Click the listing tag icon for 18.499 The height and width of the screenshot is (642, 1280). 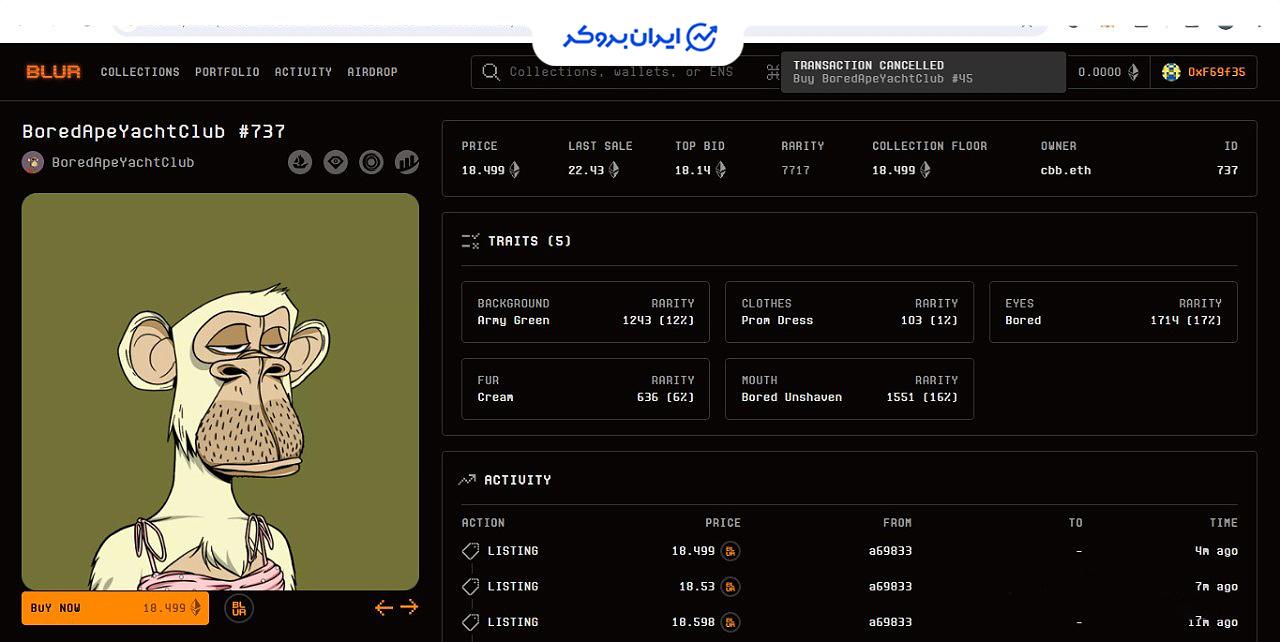click(x=470, y=551)
